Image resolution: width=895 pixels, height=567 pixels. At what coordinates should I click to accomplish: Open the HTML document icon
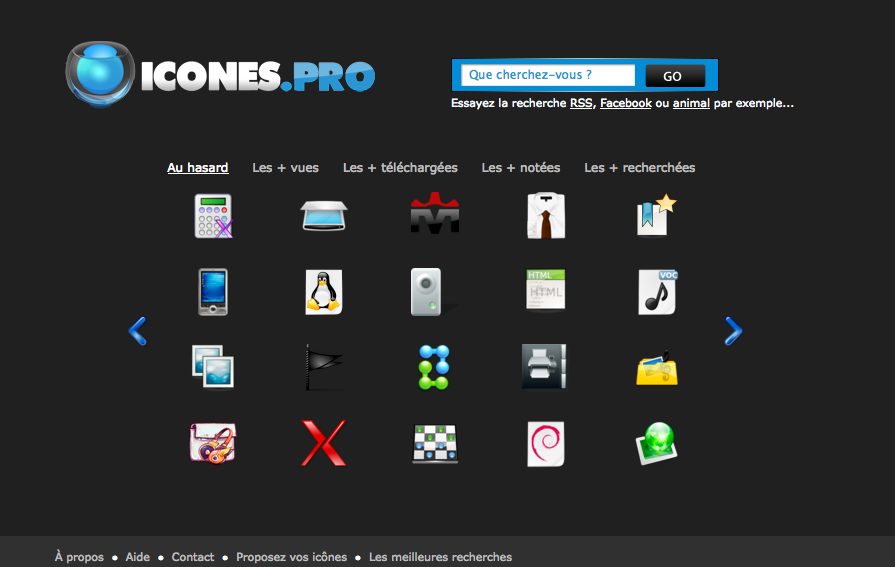[546, 291]
